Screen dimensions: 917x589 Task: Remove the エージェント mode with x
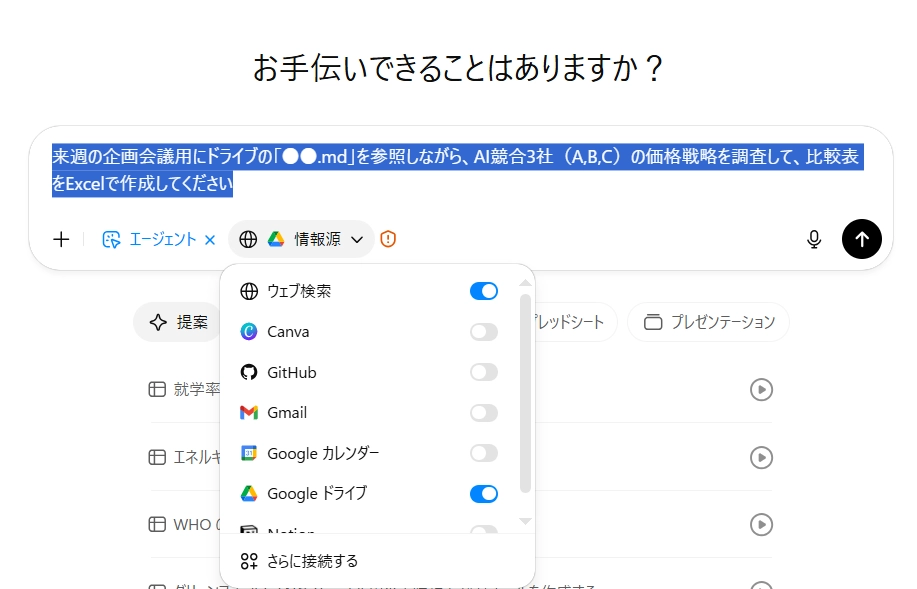(x=210, y=240)
